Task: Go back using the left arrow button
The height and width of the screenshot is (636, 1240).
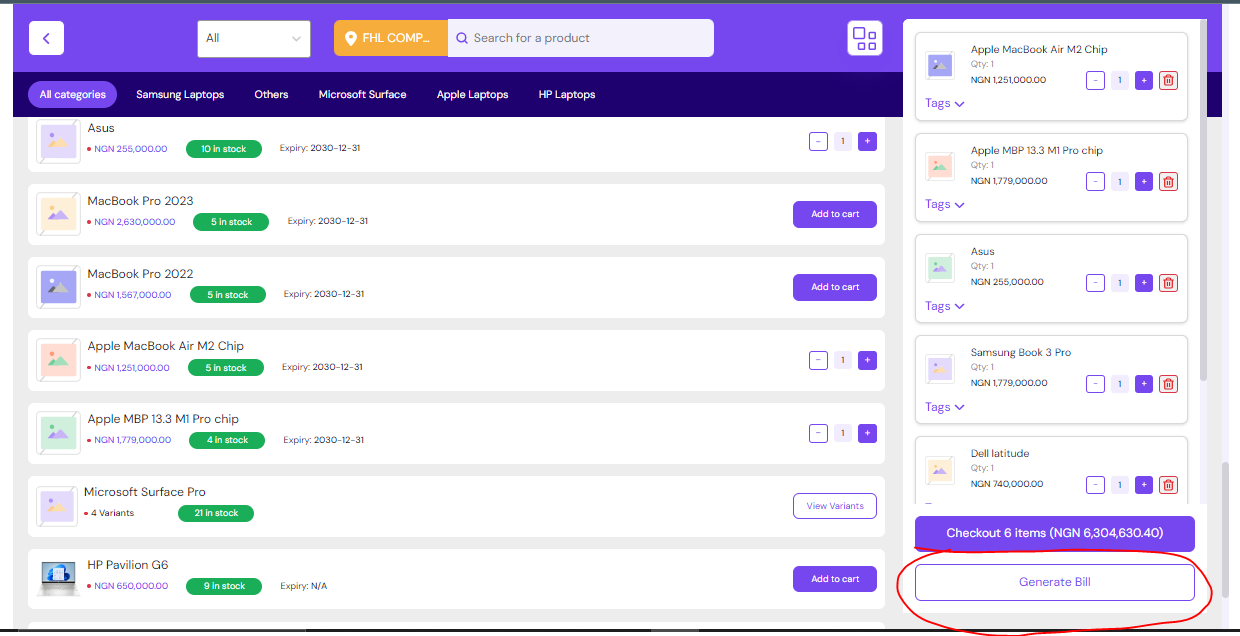Action: [x=46, y=38]
